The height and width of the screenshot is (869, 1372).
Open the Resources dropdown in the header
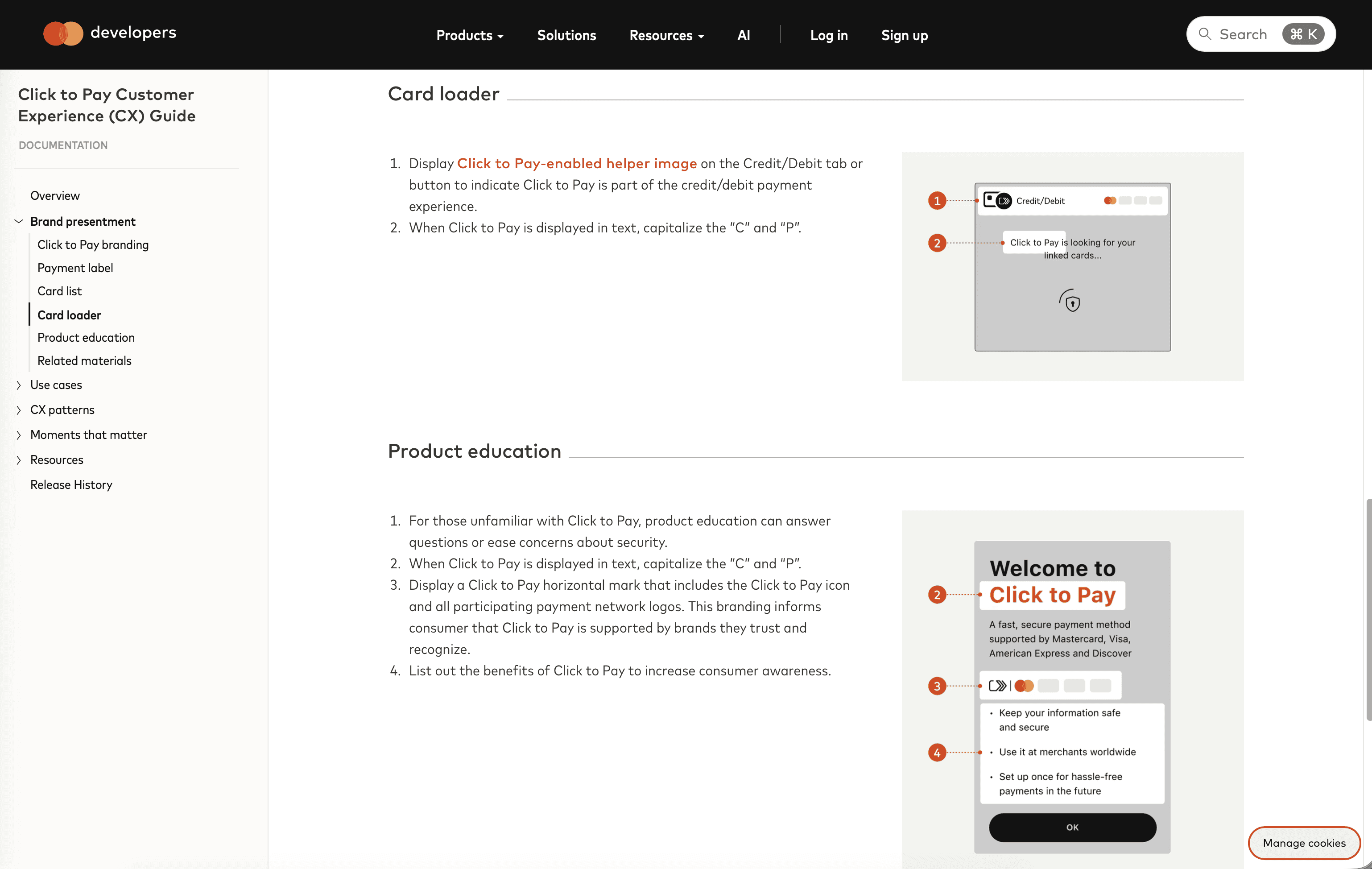(666, 35)
